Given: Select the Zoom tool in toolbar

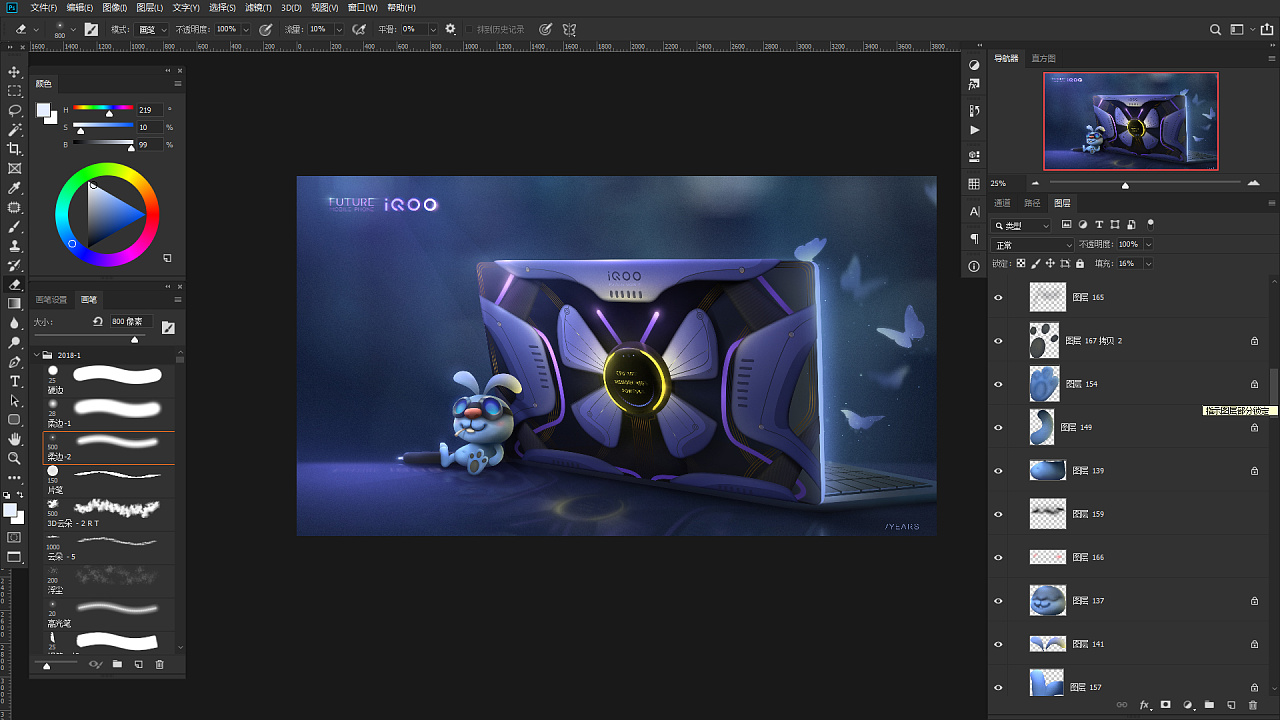Looking at the screenshot, I should click(15, 458).
